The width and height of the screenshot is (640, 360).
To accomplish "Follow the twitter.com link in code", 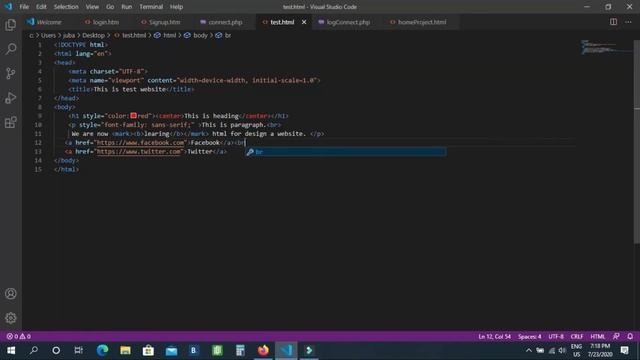I will tap(139, 151).
